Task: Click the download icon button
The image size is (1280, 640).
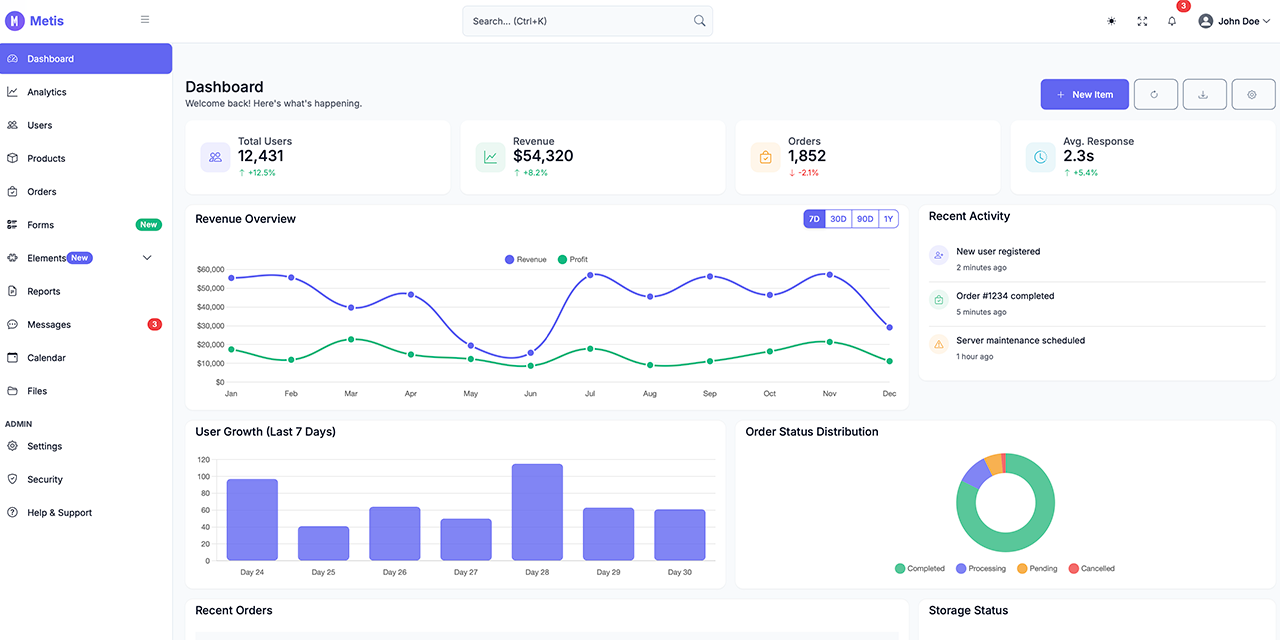Action: pos(1204,95)
